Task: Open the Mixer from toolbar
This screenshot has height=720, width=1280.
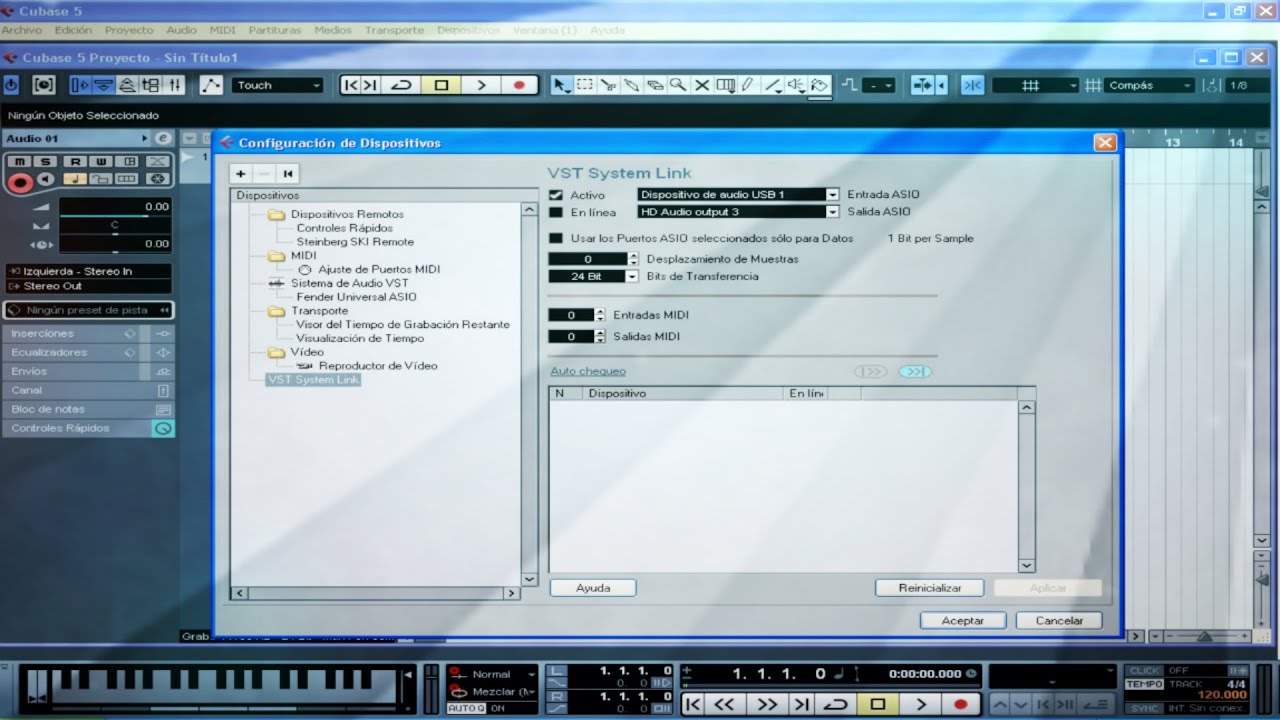Action: coord(174,85)
